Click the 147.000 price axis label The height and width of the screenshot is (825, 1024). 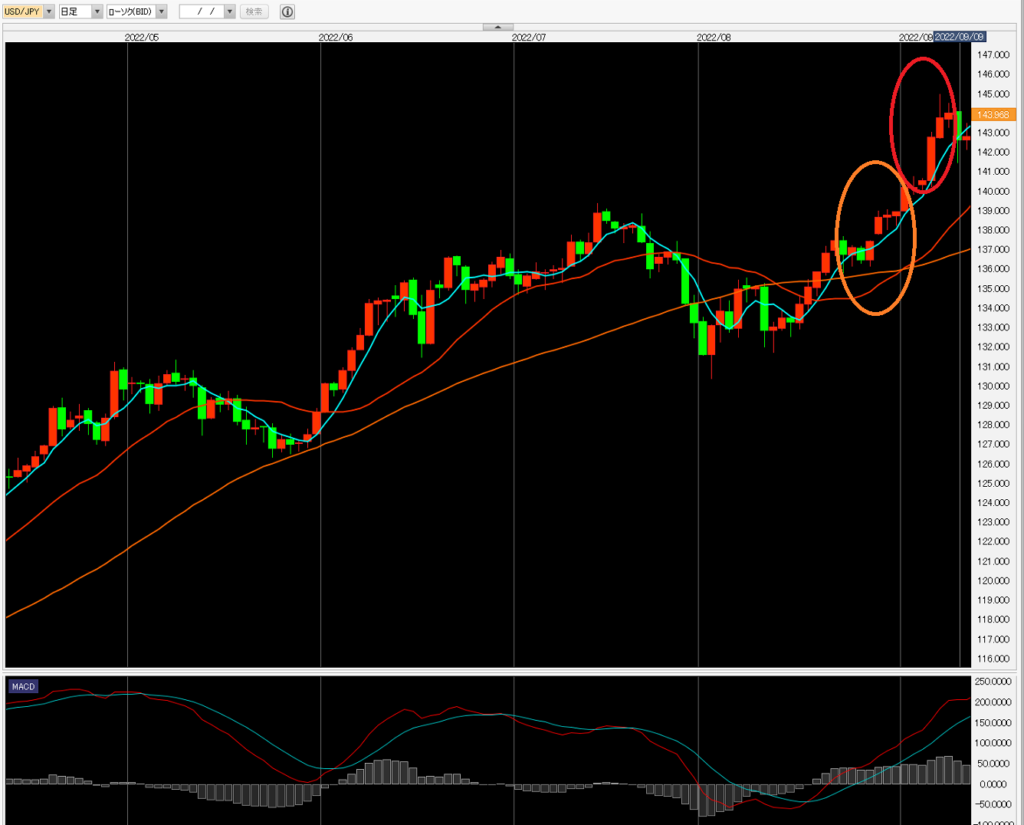994,55
